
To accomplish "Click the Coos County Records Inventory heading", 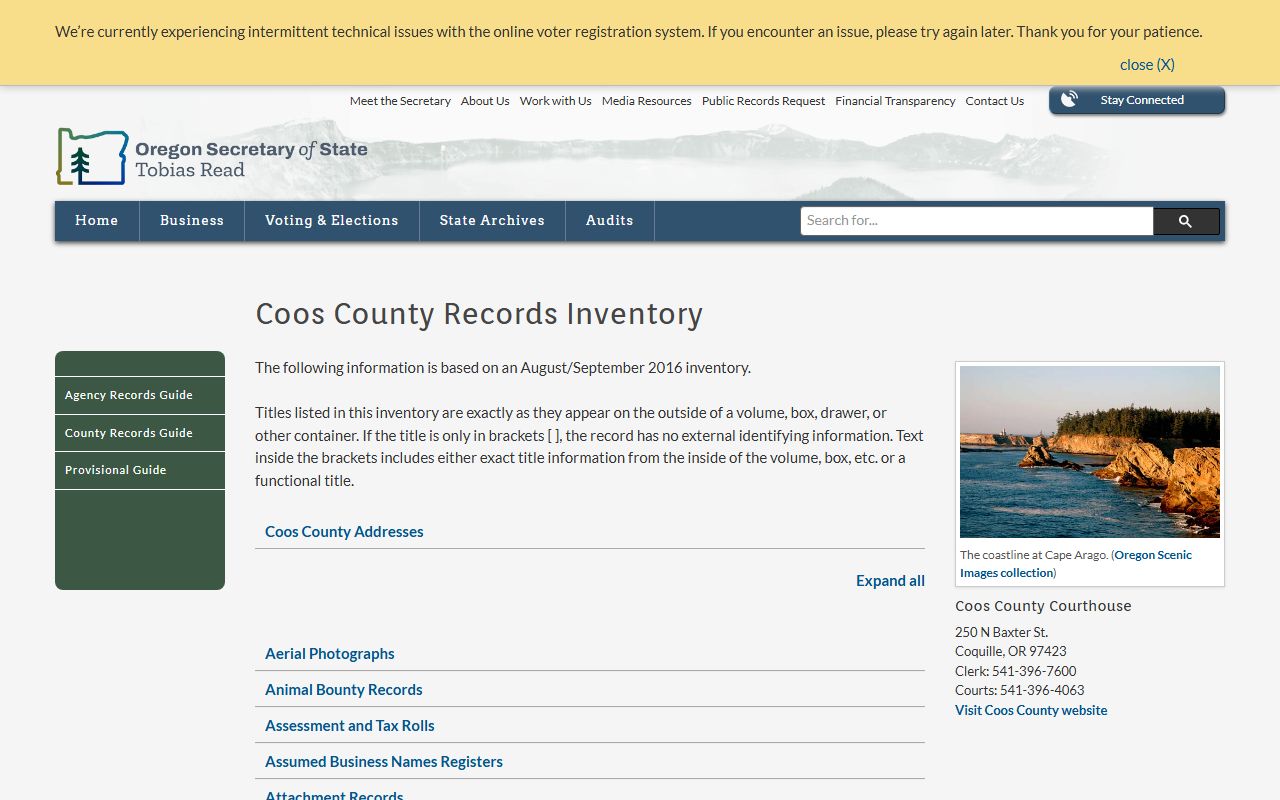I will pyautogui.click(x=479, y=314).
